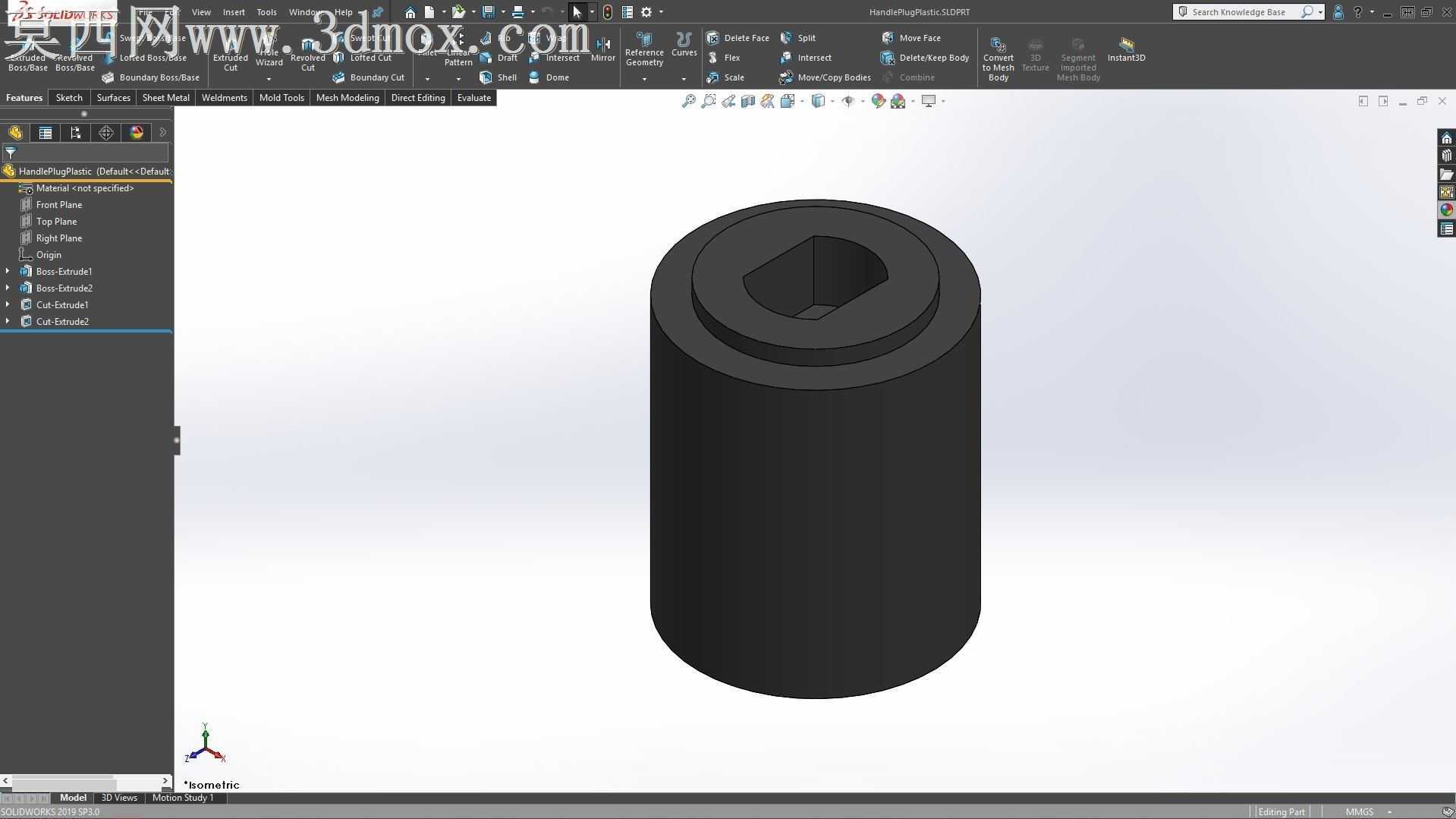The height and width of the screenshot is (819, 1456).
Task: Click the Search Knowledge Base field
Action: (x=1241, y=12)
